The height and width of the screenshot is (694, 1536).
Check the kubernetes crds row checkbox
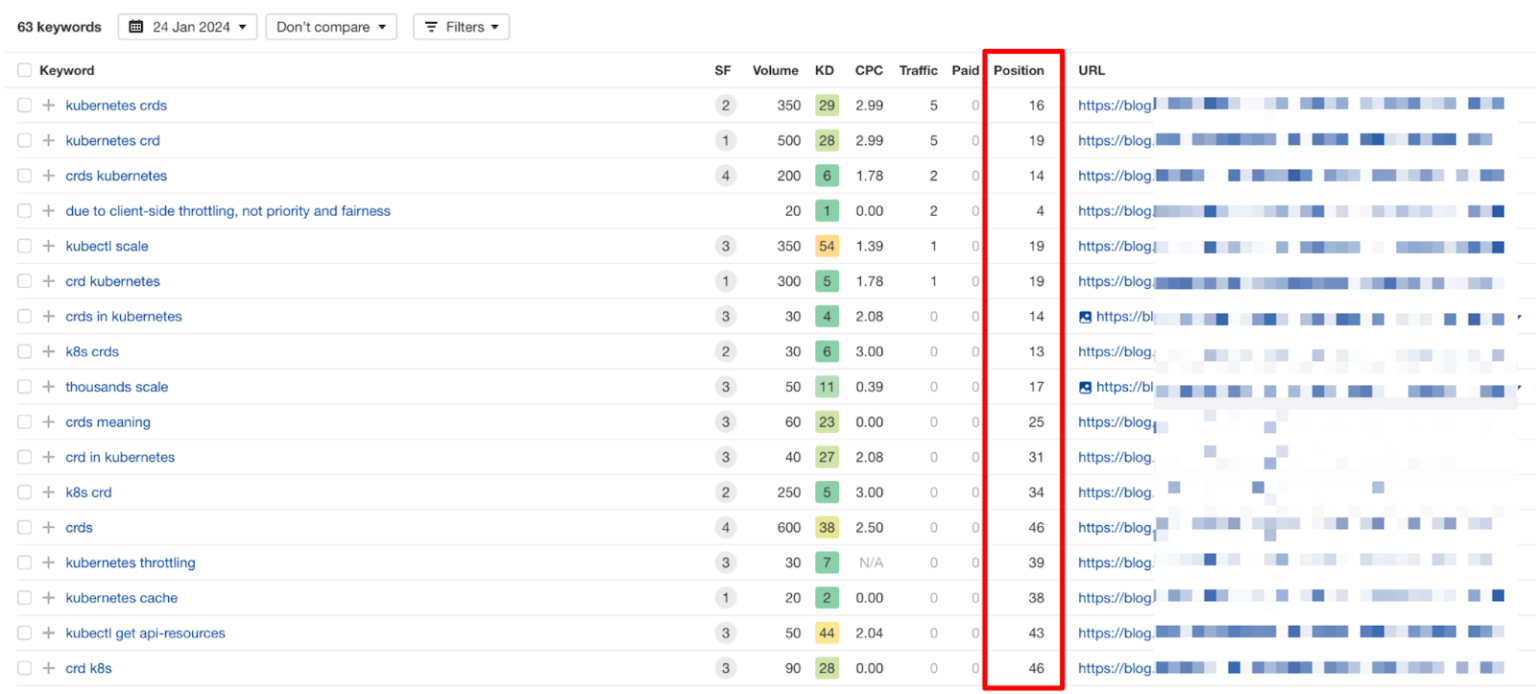24,105
